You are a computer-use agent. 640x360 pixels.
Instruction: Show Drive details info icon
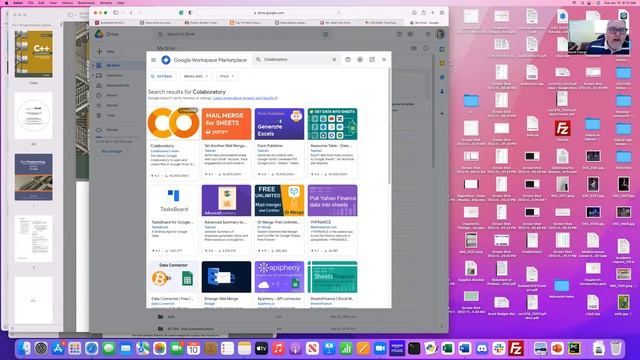click(x=426, y=48)
